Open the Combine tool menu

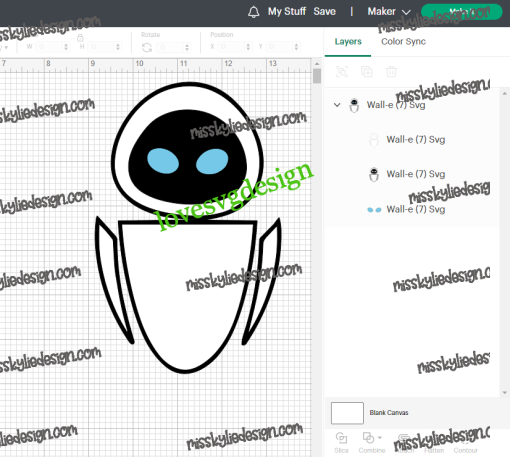(x=372, y=442)
